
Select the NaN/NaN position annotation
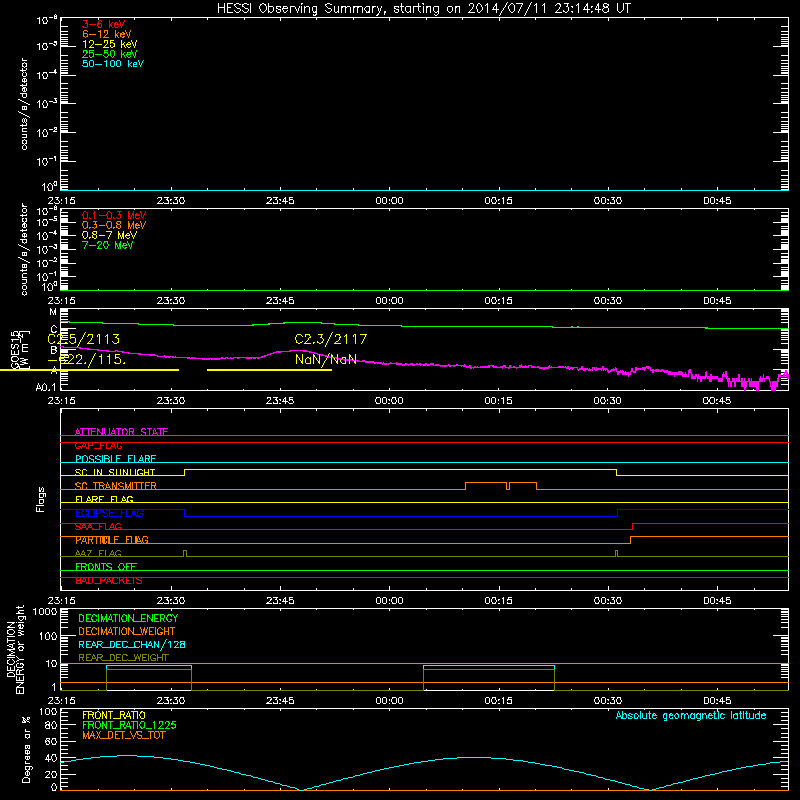(x=326, y=359)
